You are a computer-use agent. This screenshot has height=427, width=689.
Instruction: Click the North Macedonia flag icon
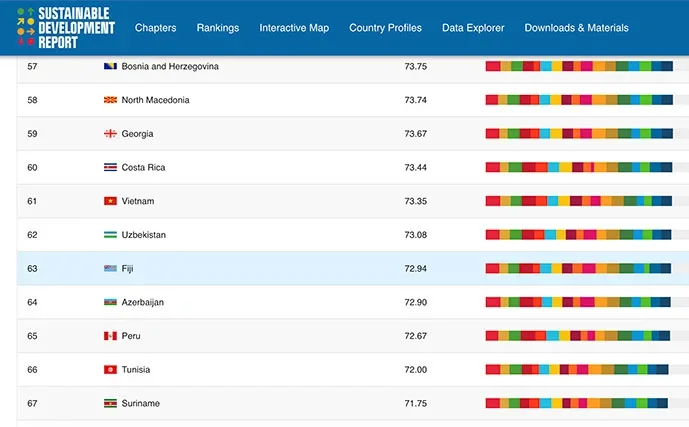[110, 100]
